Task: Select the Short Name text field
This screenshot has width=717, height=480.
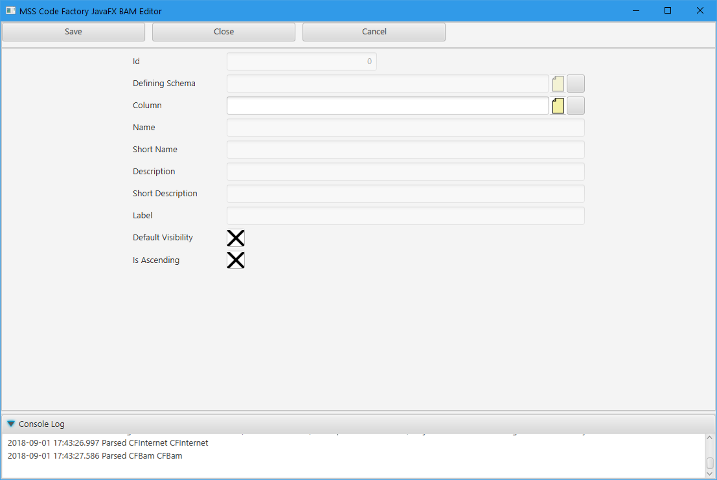Action: tap(405, 150)
